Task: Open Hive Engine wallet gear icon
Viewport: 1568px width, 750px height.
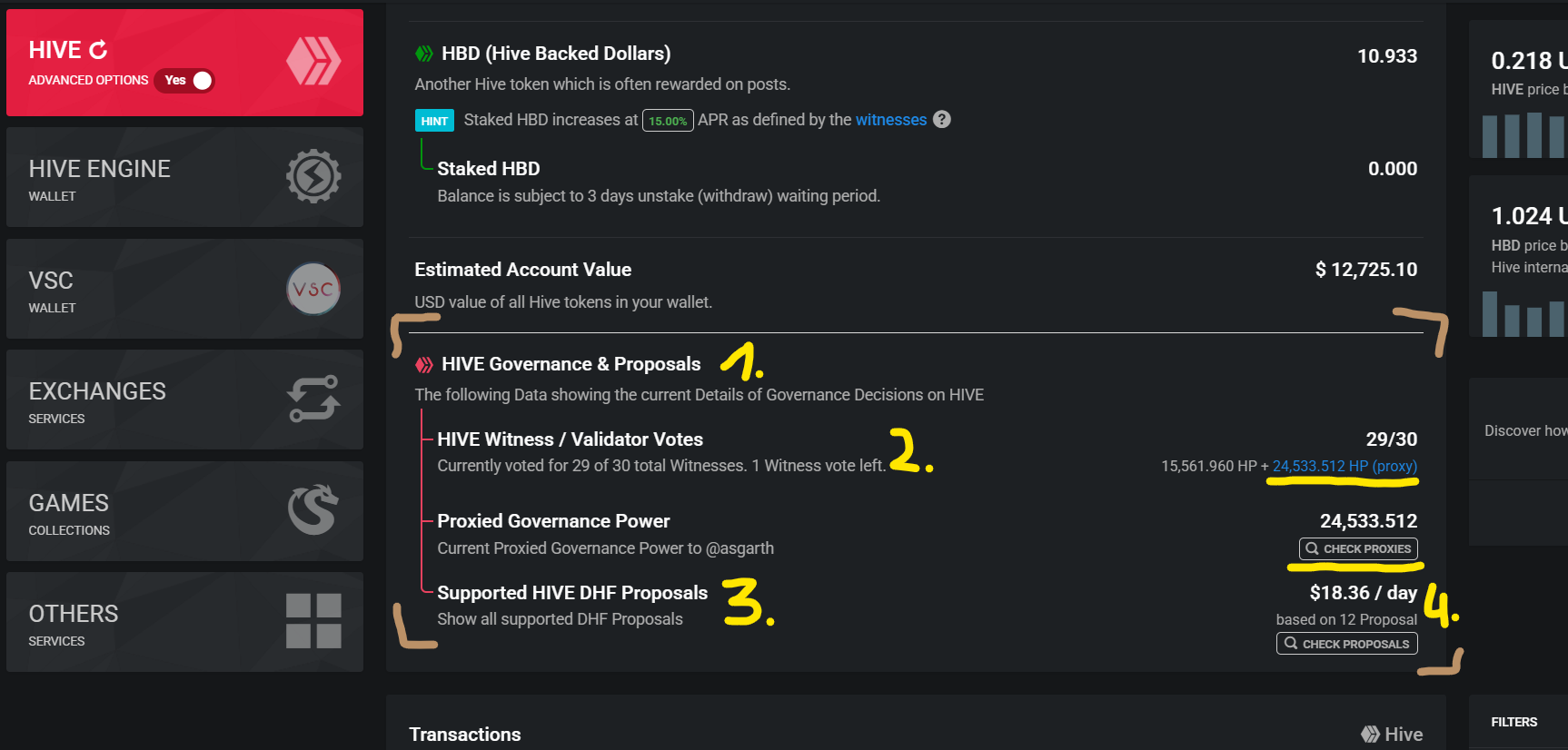Action: coord(313,176)
